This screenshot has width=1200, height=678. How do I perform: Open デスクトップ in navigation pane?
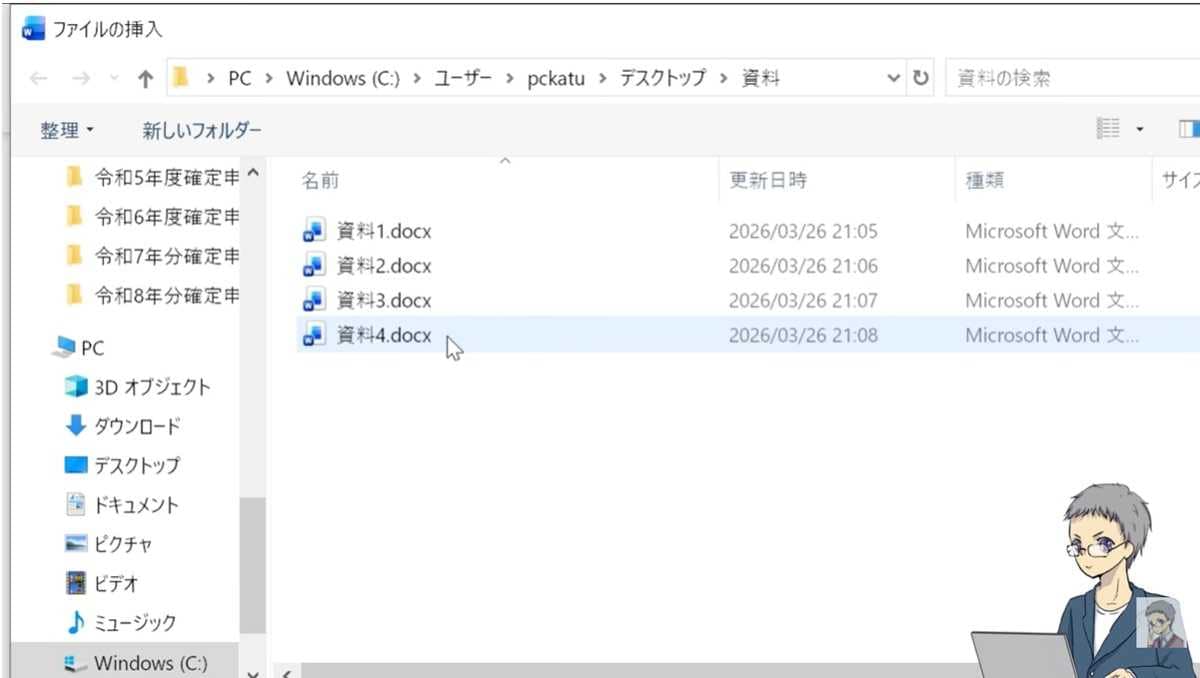123,465
